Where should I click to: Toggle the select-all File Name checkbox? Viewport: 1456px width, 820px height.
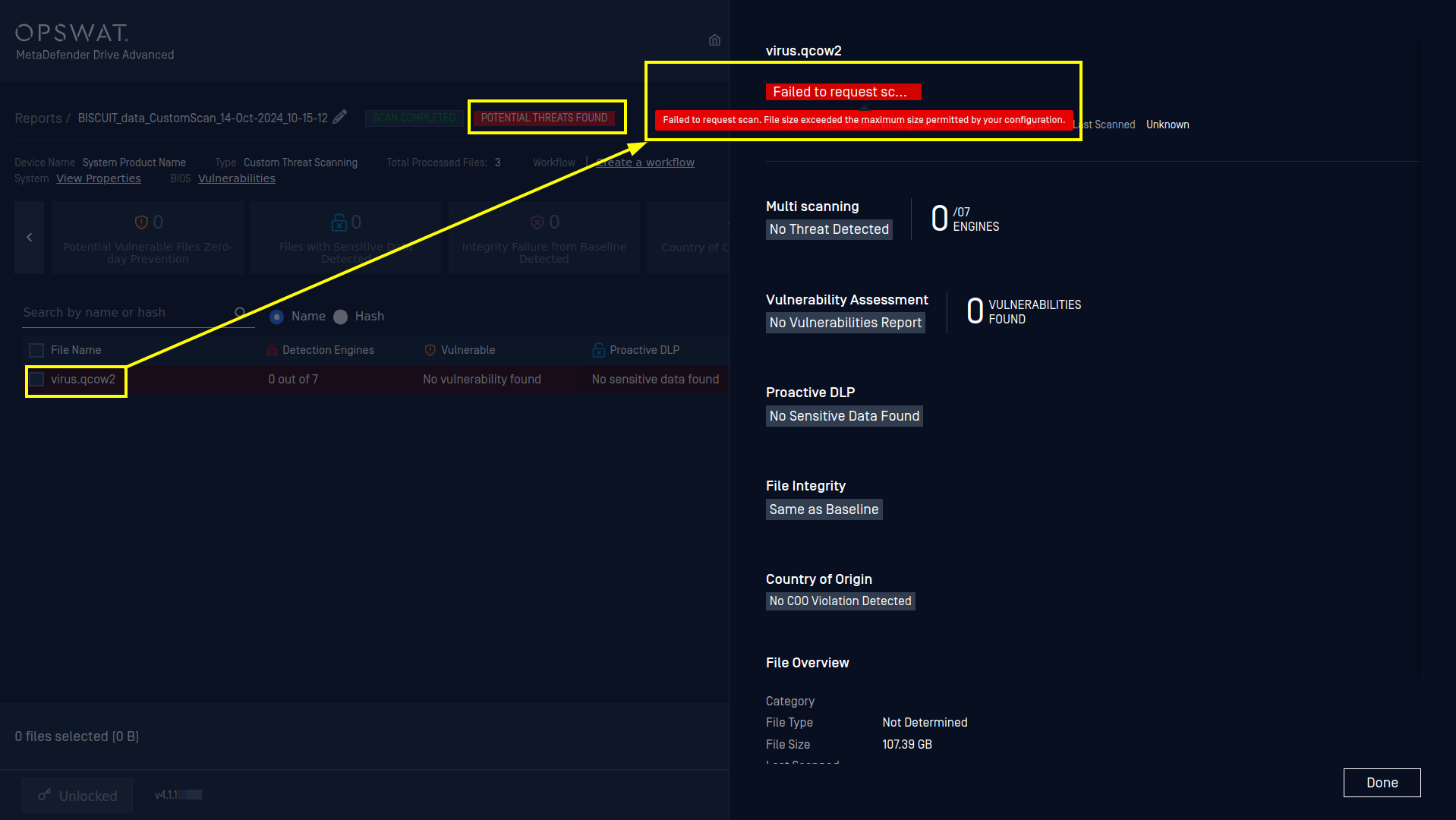click(36, 350)
